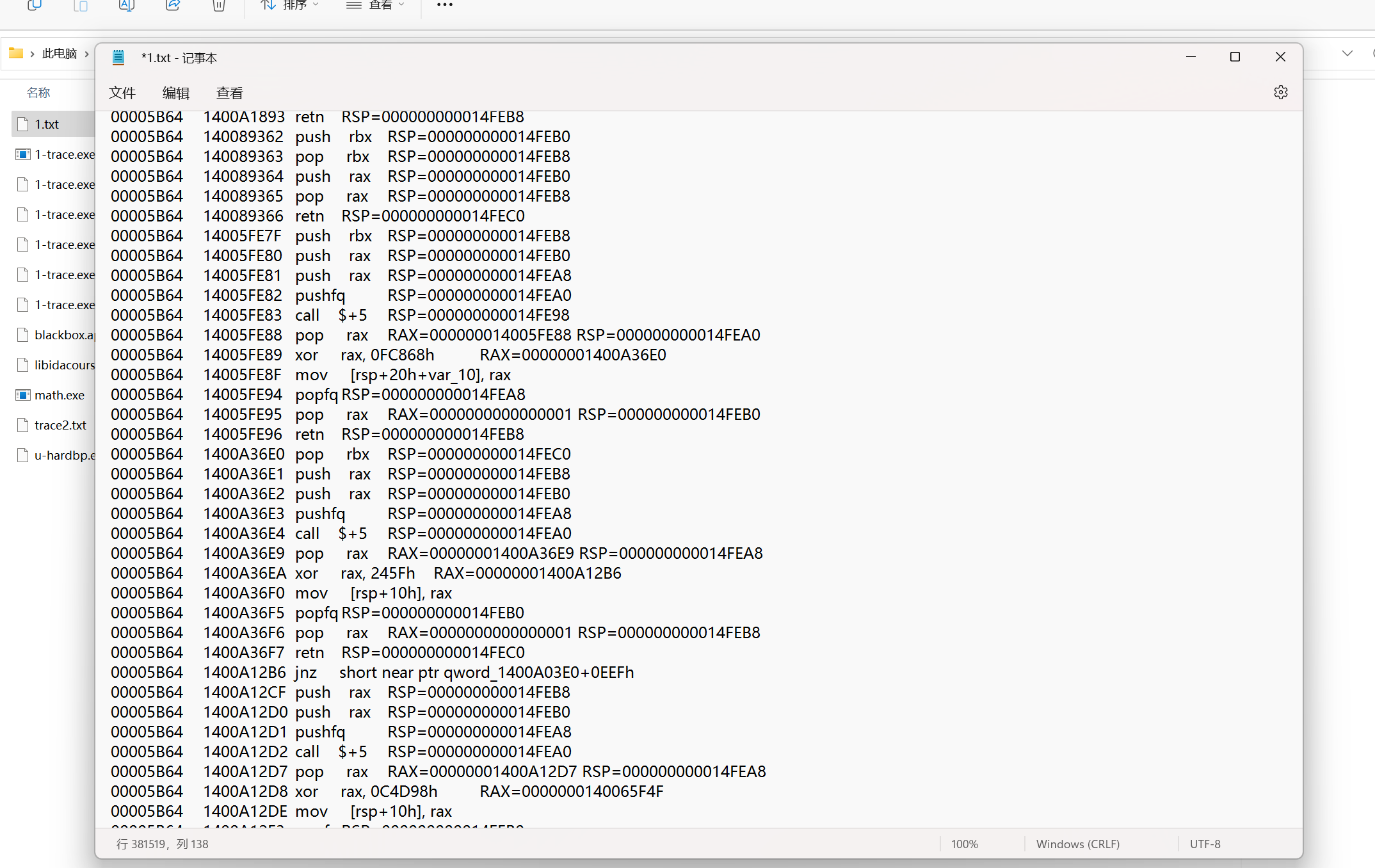Click the Explorer share icon
The image size is (1375, 868).
tap(173, 5)
